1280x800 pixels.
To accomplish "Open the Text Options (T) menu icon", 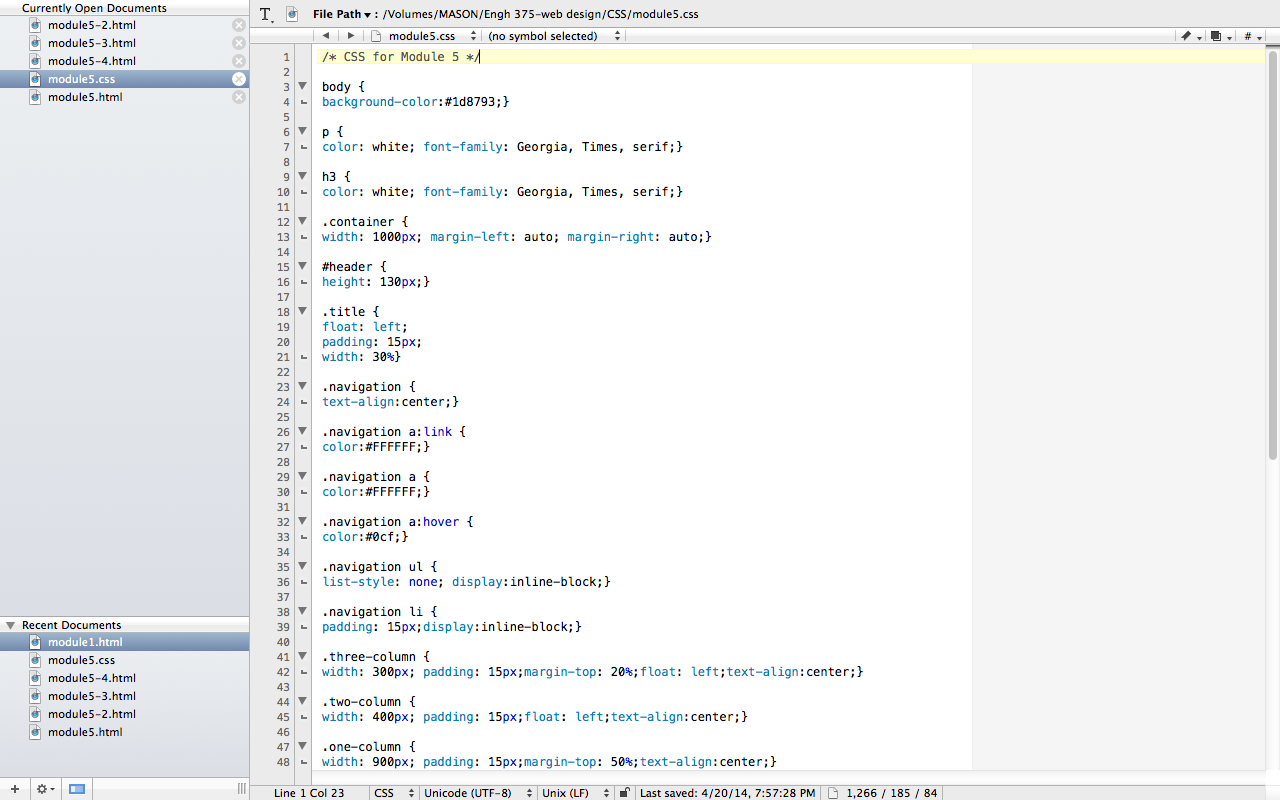I will [266, 14].
